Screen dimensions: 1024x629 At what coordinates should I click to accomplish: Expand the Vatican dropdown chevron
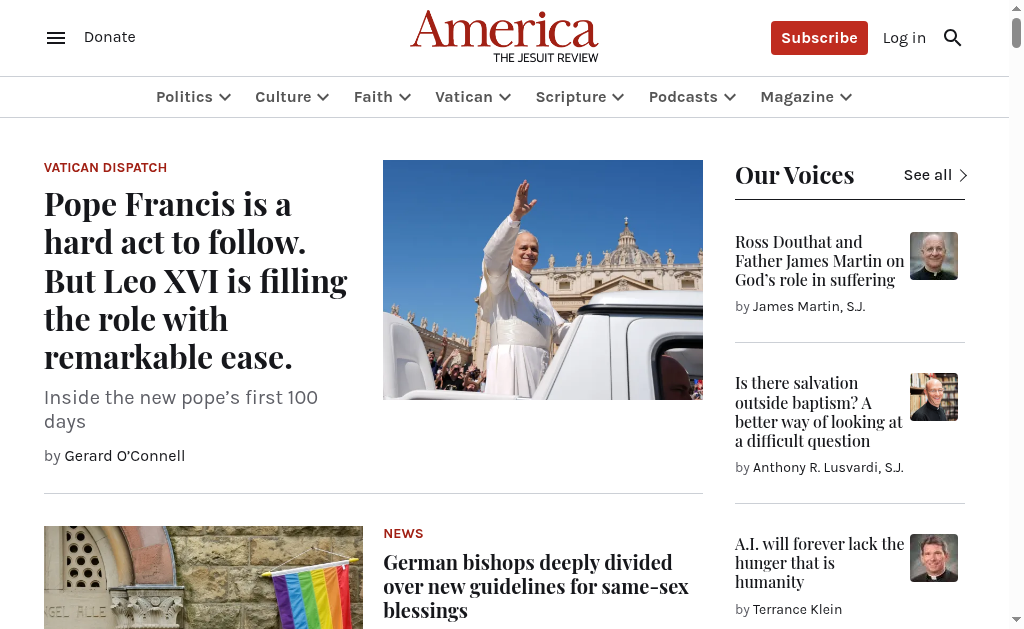(x=505, y=97)
